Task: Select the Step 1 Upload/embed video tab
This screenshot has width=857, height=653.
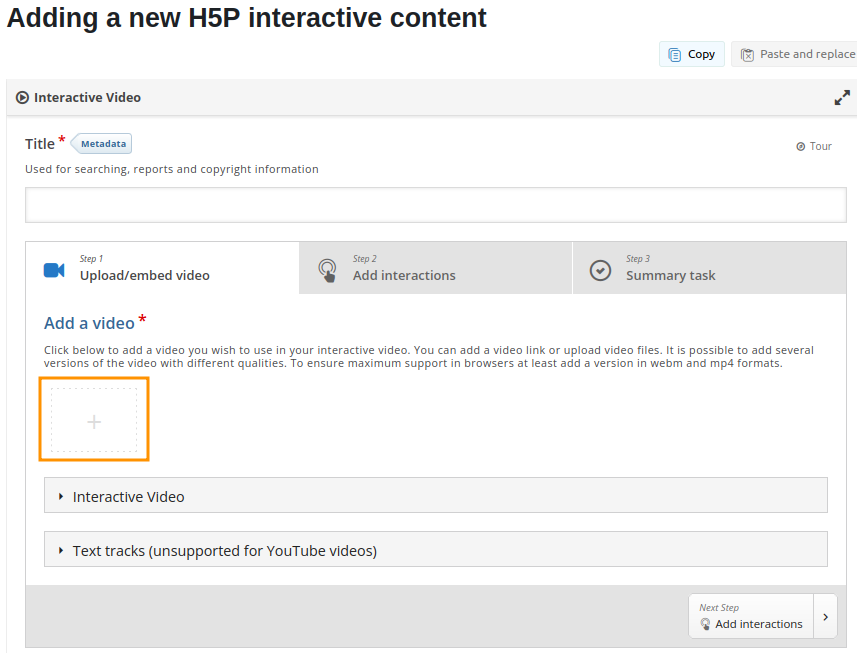Action: point(162,268)
